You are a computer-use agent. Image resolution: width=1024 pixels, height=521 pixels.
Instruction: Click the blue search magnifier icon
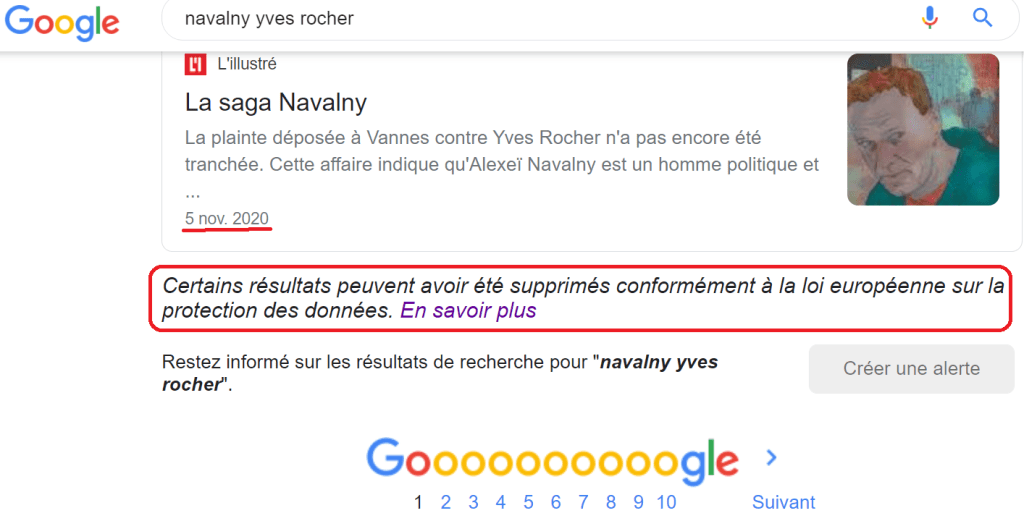pyautogui.click(x=982, y=18)
